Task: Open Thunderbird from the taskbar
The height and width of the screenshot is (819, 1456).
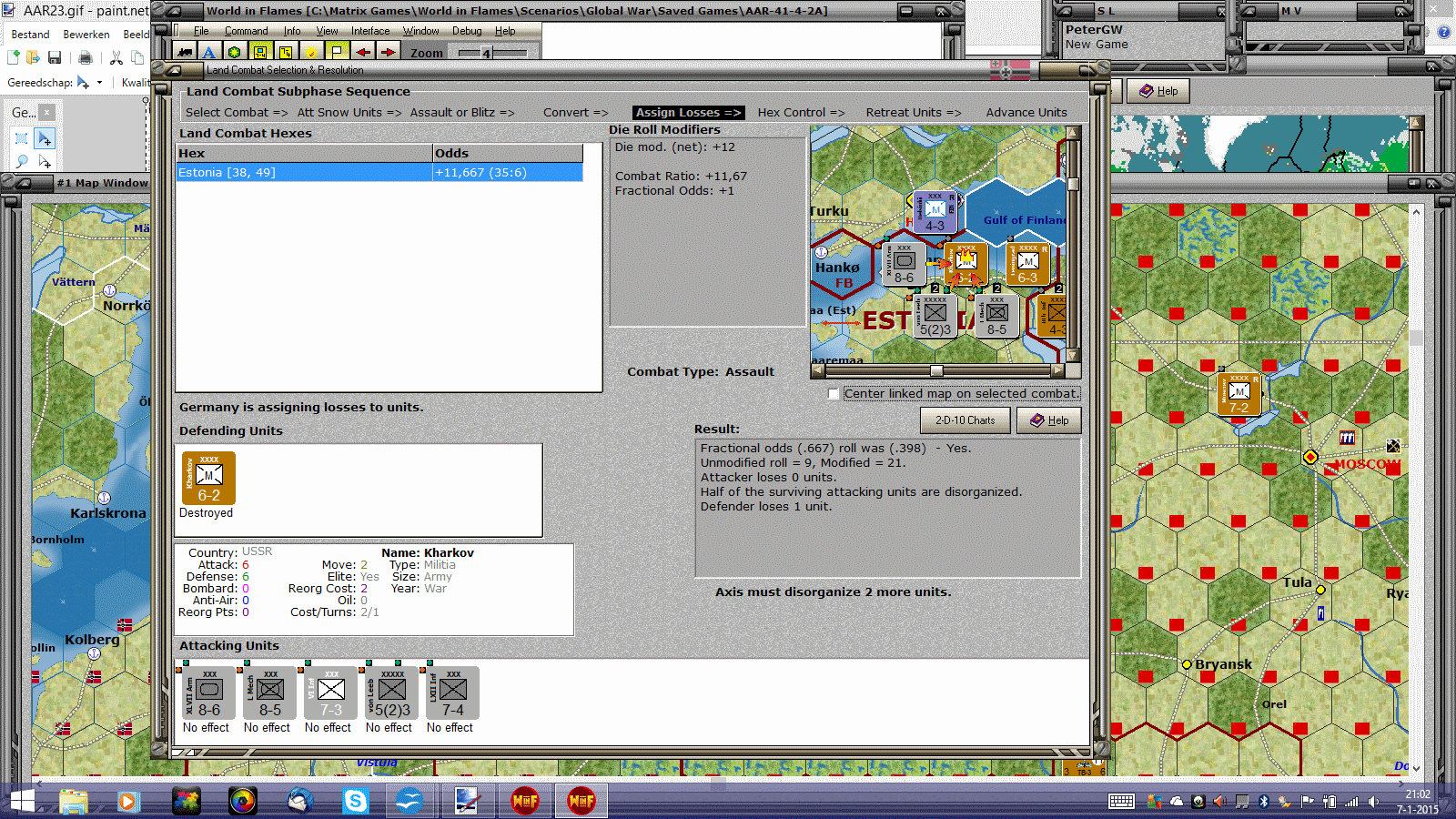Action: (299, 801)
